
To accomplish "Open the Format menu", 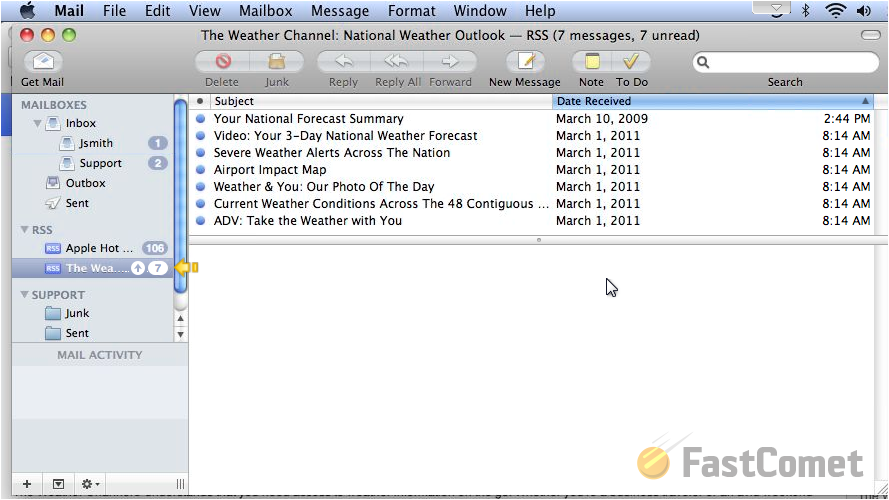I will click(412, 10).
